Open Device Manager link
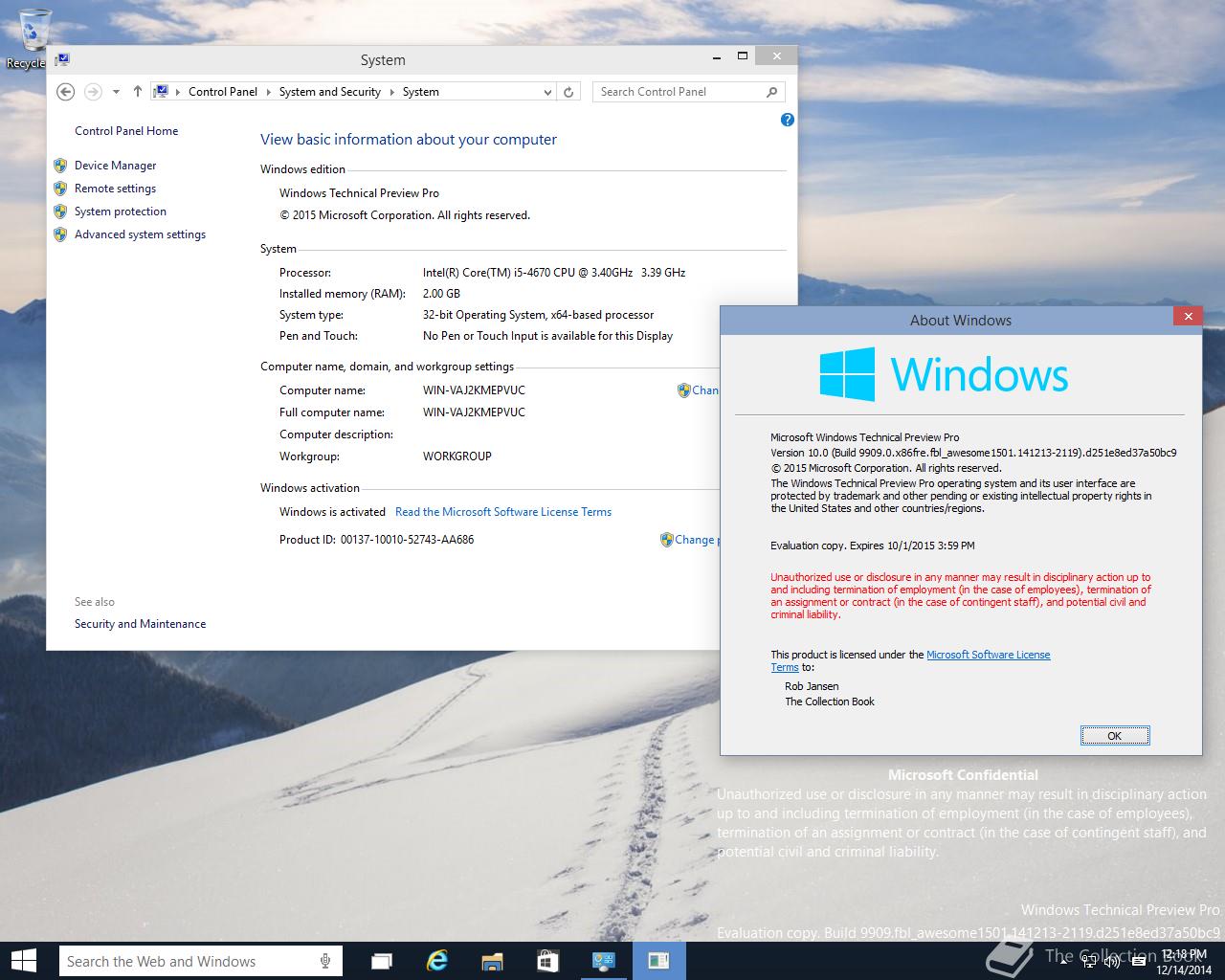The width and height of the screenshot is (1225, 980). [115, 166]
